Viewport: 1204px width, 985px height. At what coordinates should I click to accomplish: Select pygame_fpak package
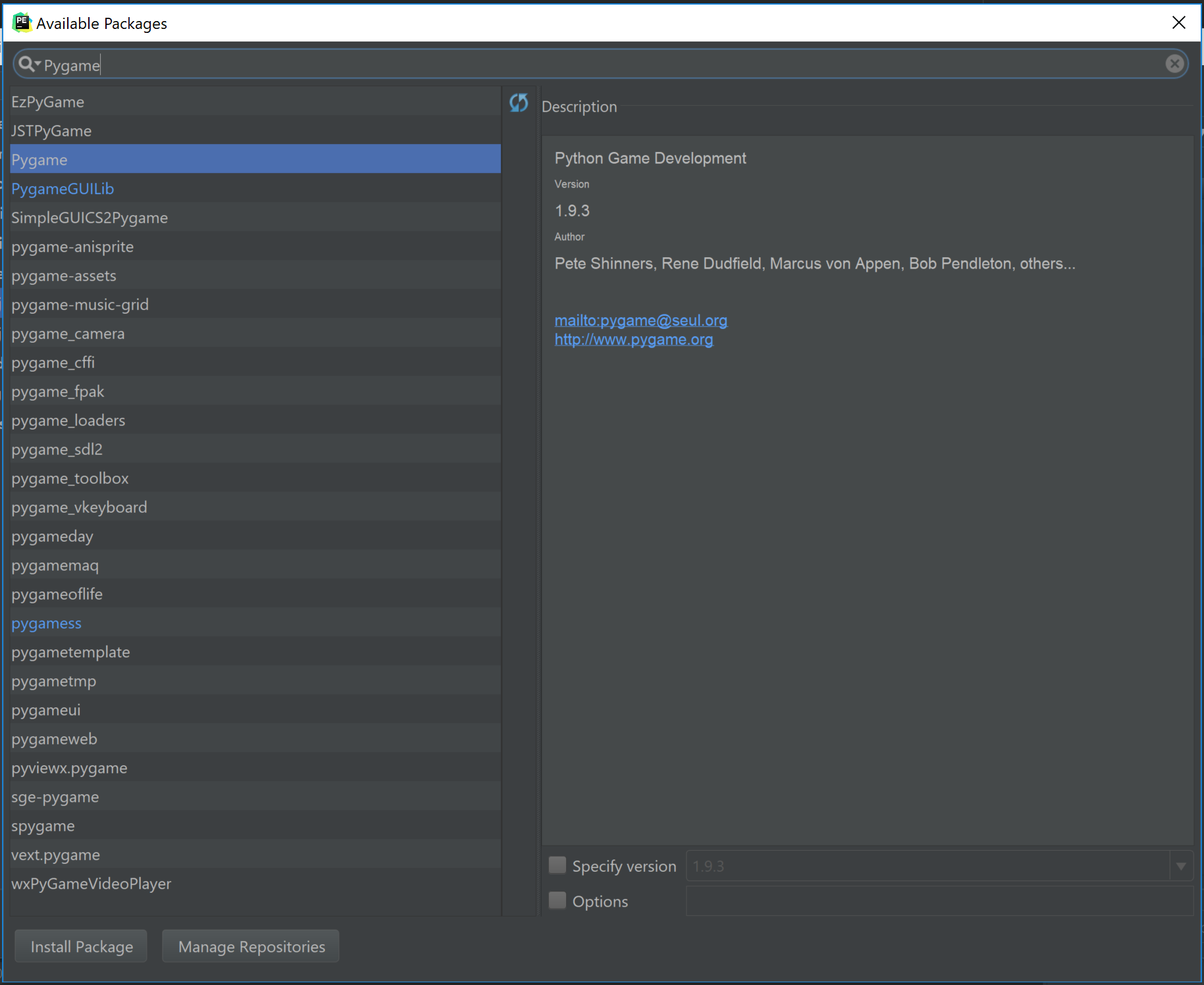[255, 391]
